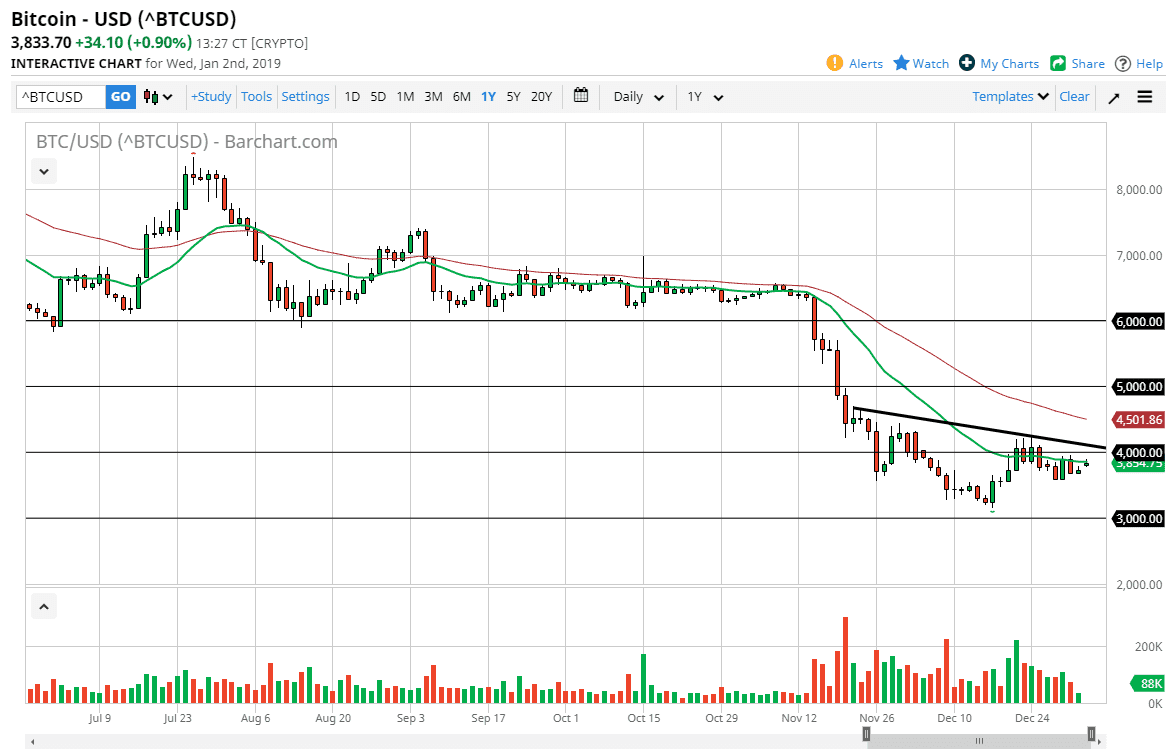Open My Charts plus icon

tap(967, 63)
